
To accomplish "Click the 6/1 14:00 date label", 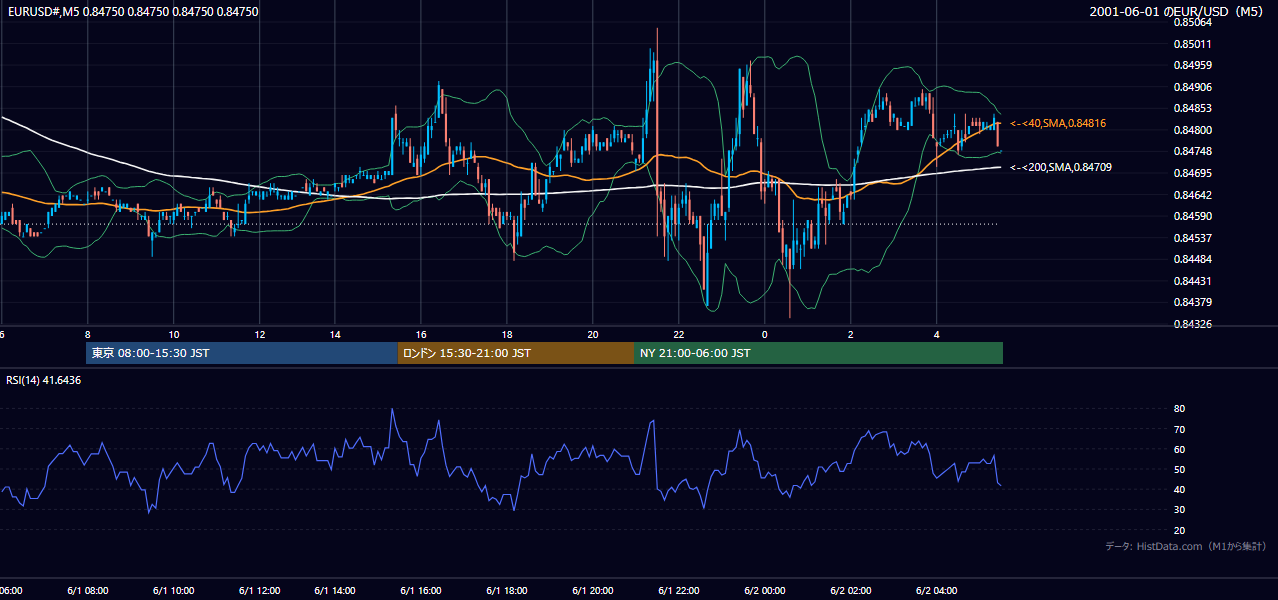I will pyautogui.click(x=335, y=590).
